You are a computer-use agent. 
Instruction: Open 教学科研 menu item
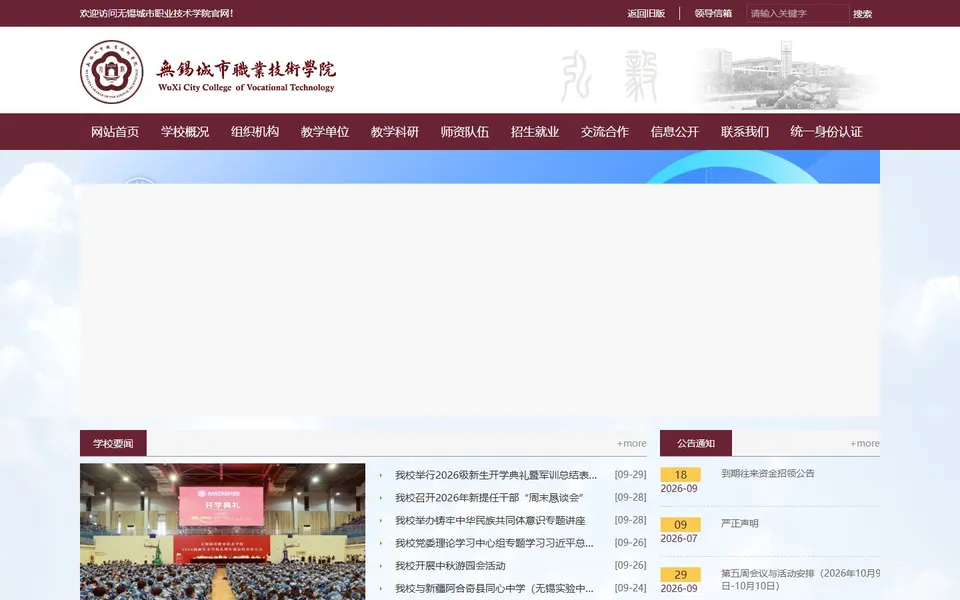coord(394,132)
